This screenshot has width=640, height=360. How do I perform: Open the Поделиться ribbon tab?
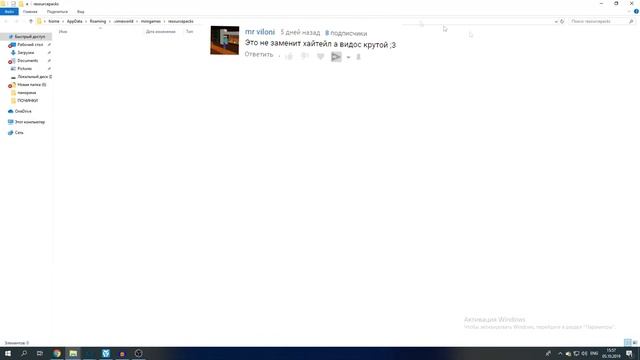click(57, 12)
